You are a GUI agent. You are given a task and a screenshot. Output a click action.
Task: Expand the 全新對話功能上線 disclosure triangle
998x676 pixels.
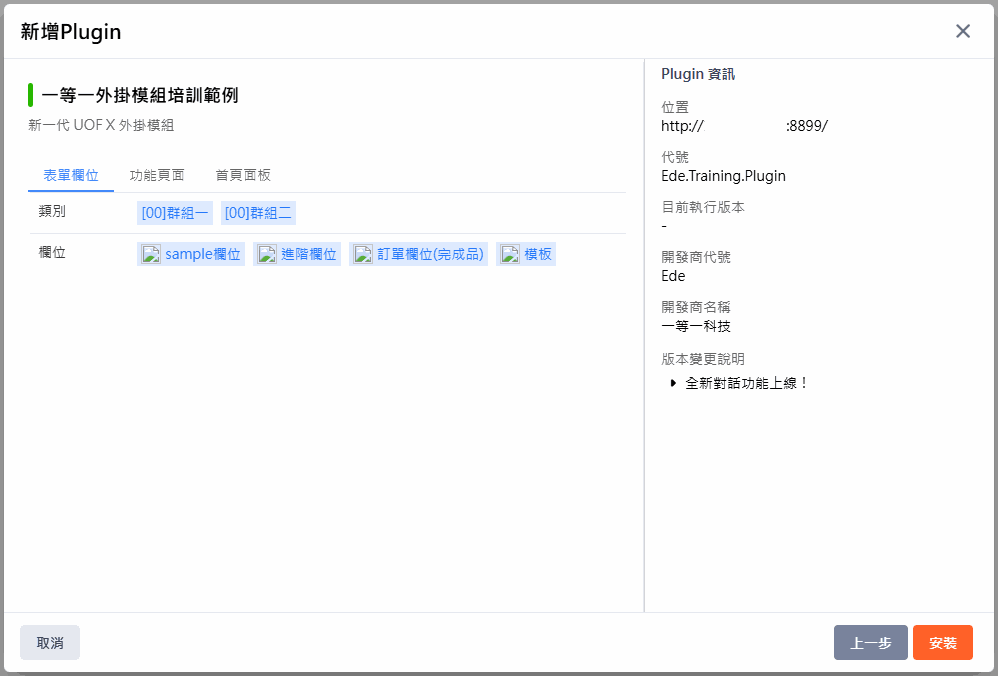tap(673, 383)
